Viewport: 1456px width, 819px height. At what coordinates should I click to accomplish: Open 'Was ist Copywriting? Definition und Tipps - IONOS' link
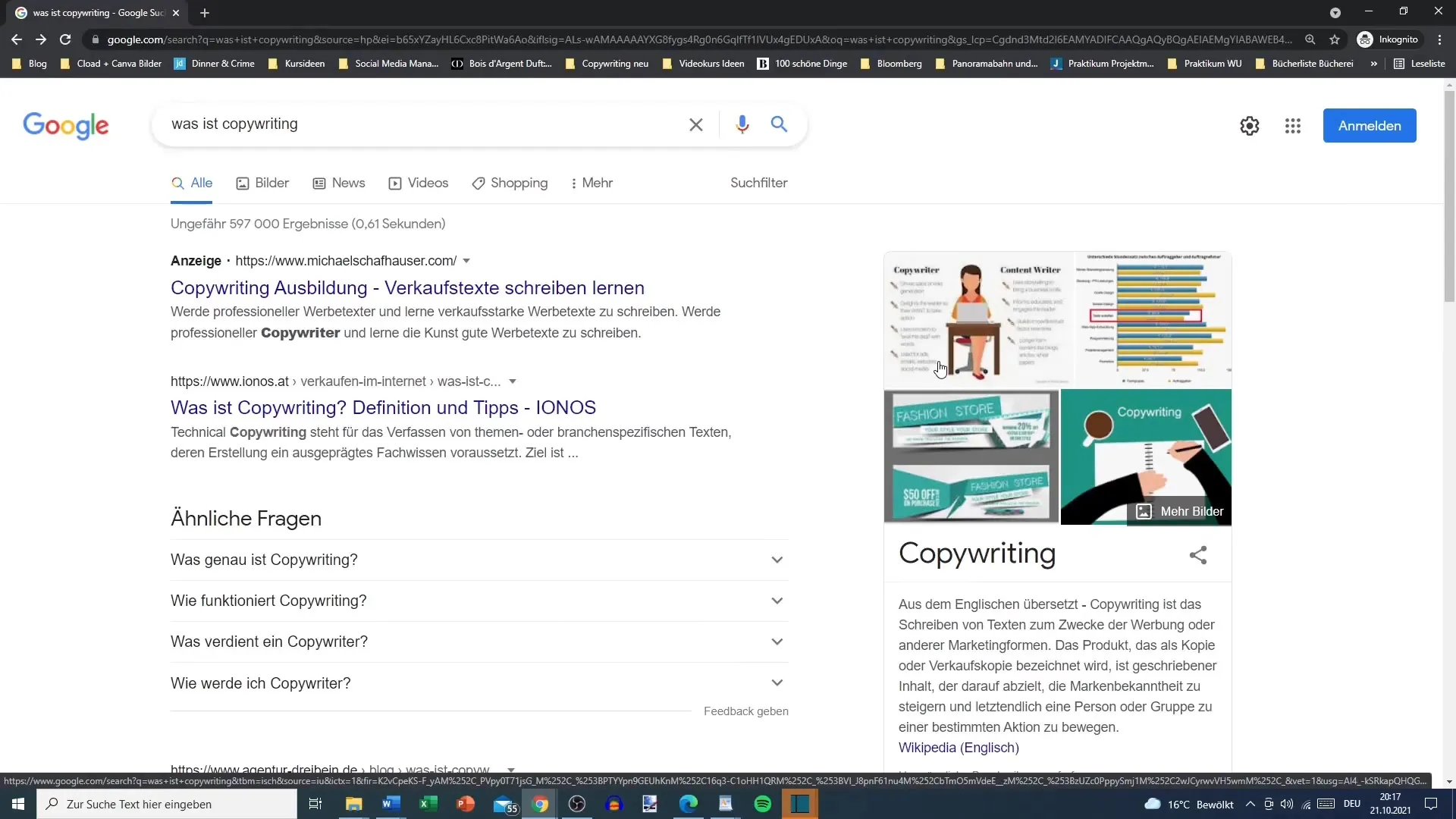tap(383, 407)
